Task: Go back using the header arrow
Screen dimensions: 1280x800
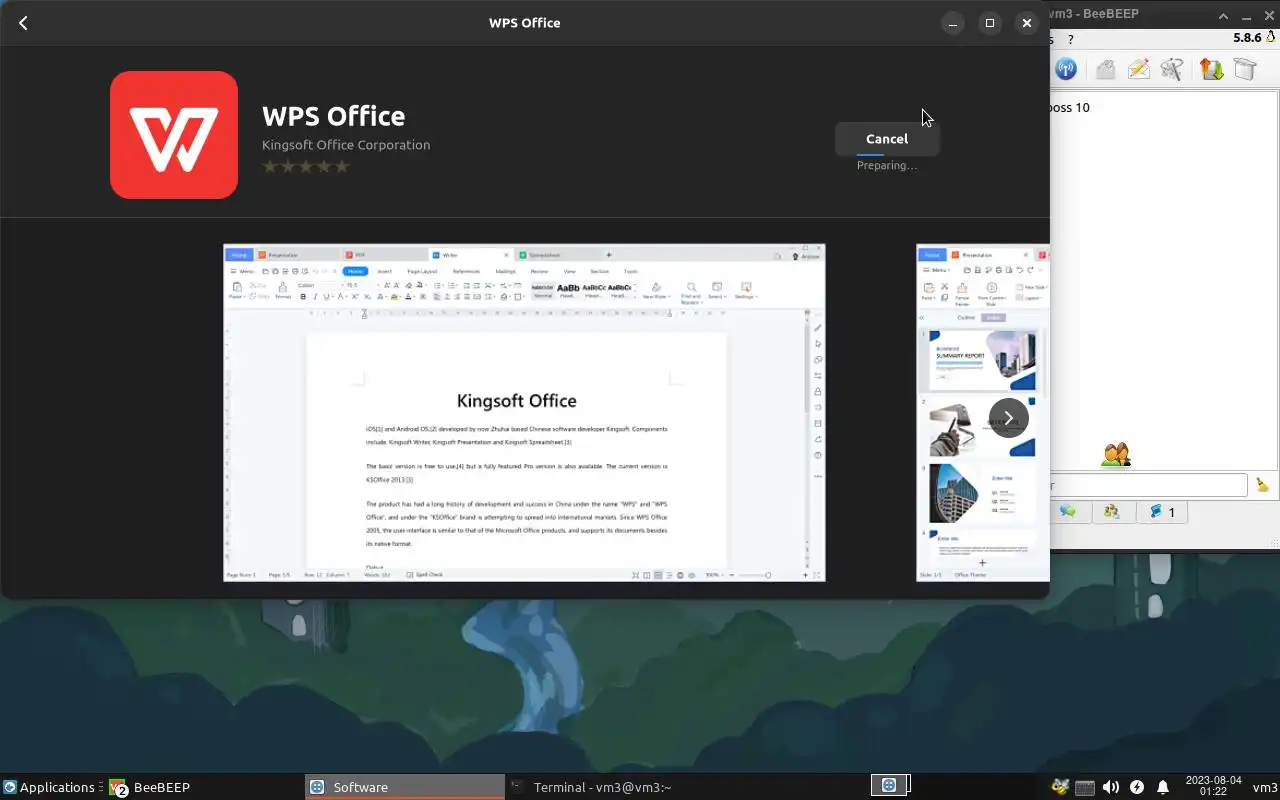Action: [23, 23]
